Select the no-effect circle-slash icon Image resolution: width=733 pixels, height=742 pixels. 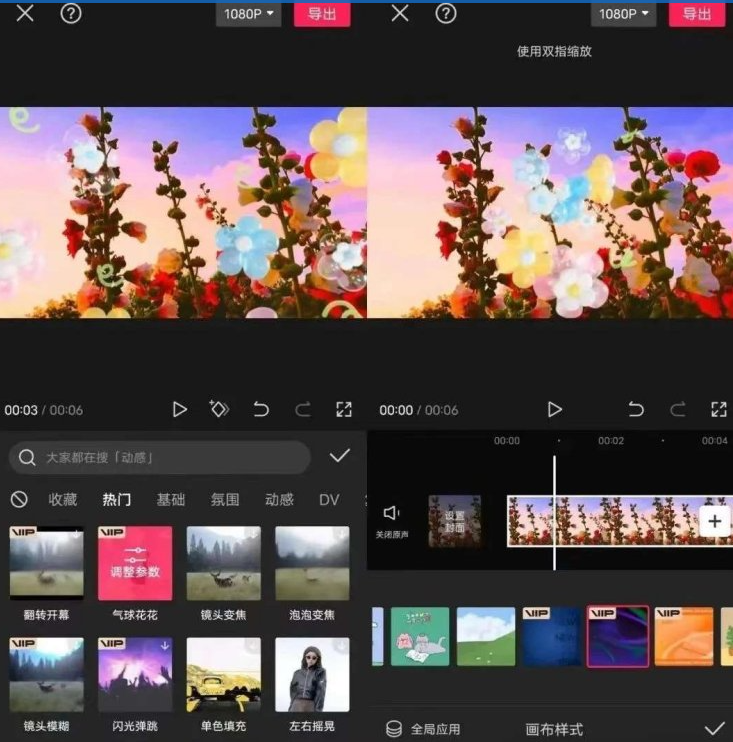click(x=18, y=500)
